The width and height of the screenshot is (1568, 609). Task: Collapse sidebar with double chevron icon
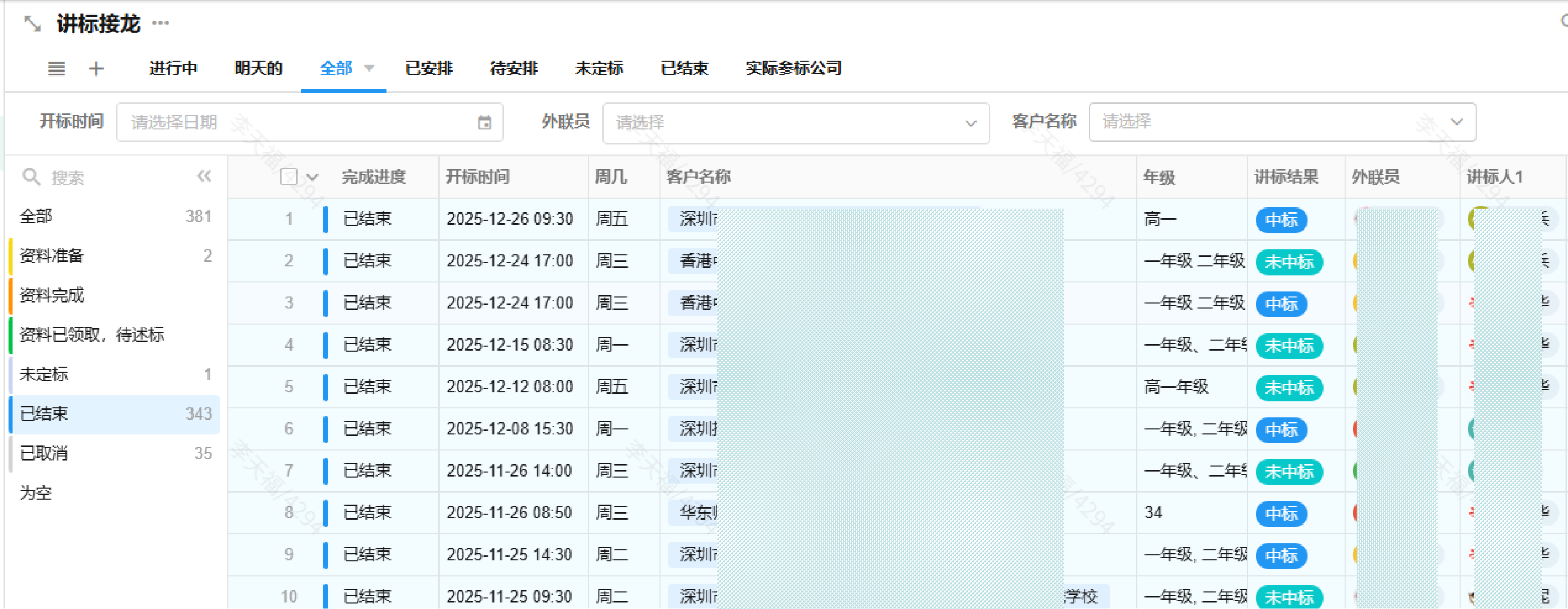click(x=204, y=177)
